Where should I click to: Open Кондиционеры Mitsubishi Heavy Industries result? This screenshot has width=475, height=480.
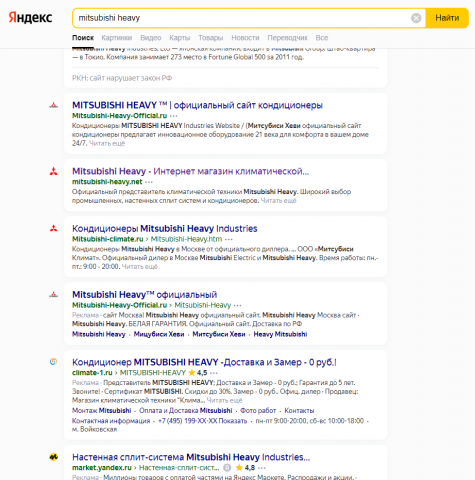point(165,229)
